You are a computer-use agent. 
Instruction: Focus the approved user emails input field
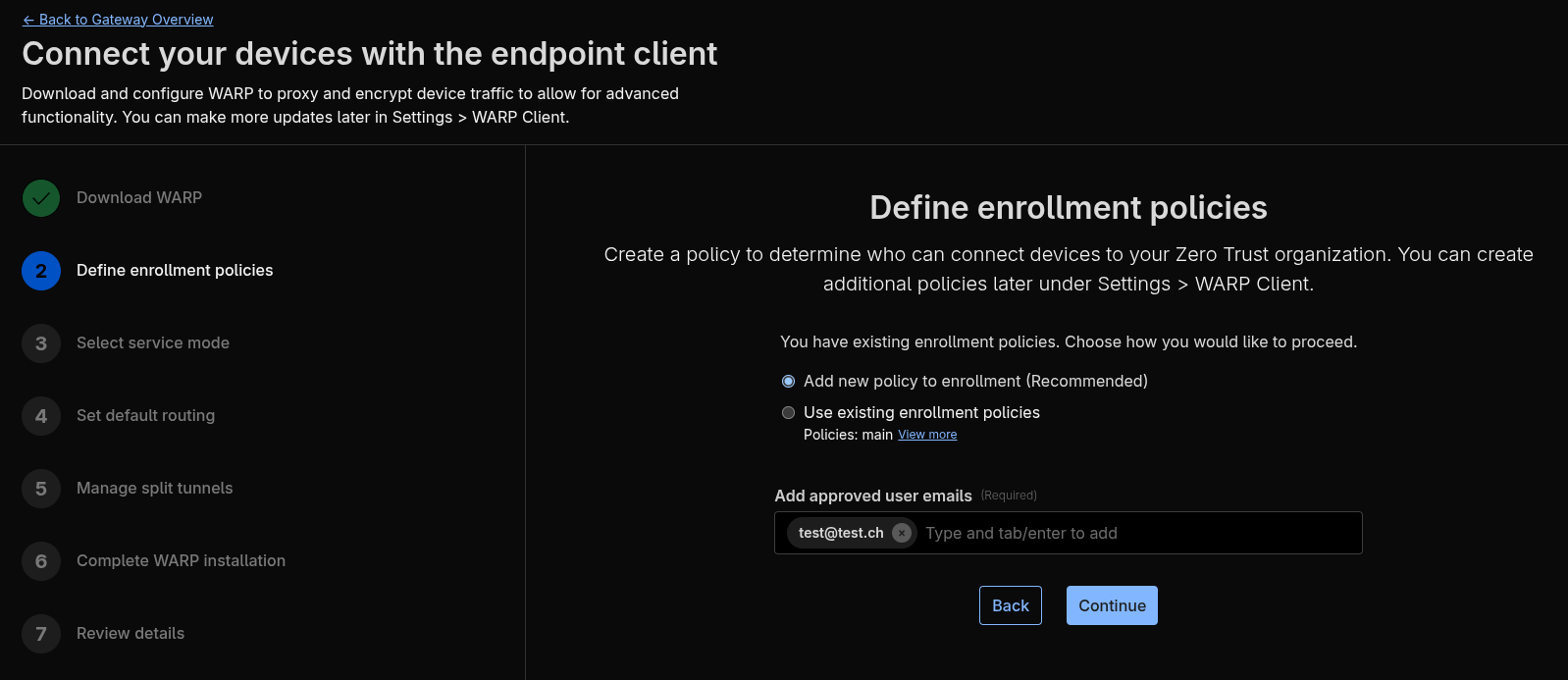[1138, 533]
